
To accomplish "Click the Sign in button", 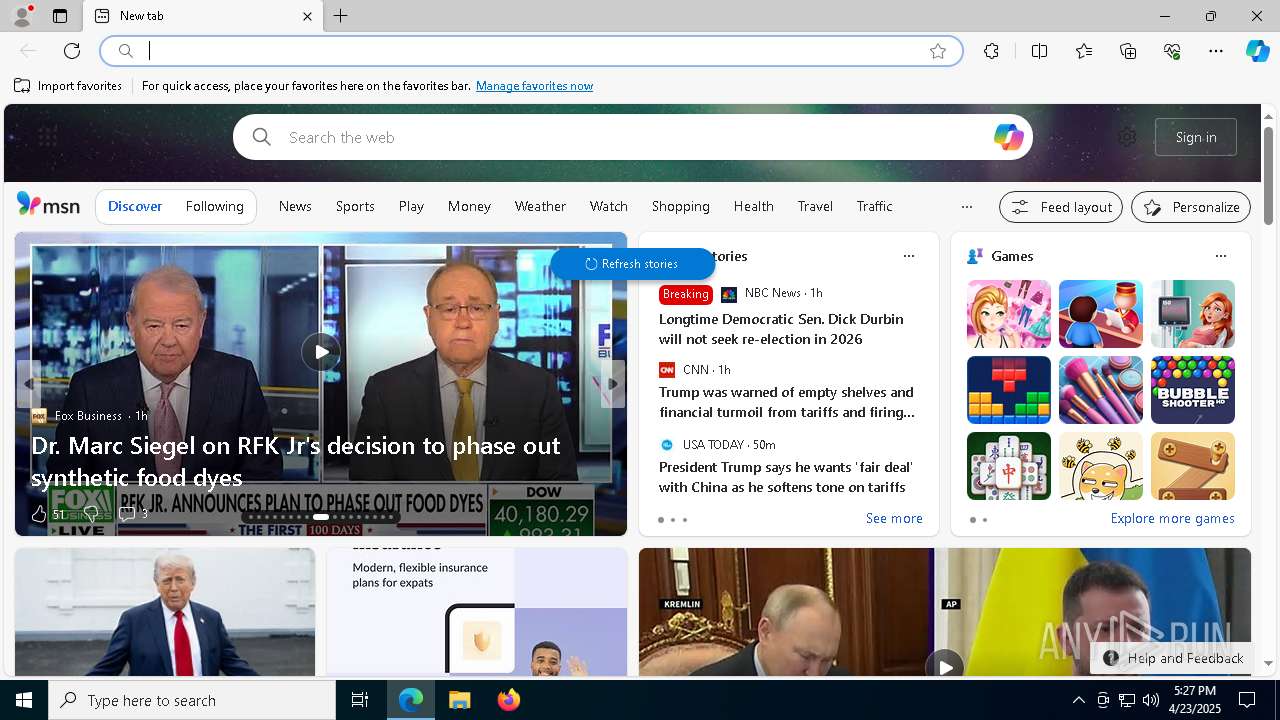I will click(x=1196, y=137).
